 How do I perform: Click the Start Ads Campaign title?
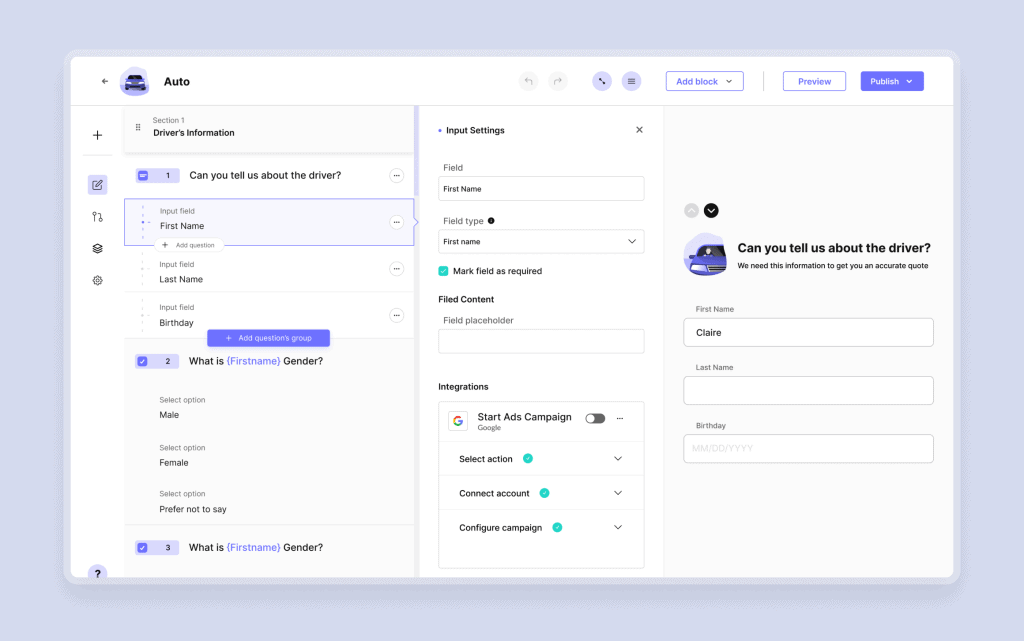click(x=524, y=417)
